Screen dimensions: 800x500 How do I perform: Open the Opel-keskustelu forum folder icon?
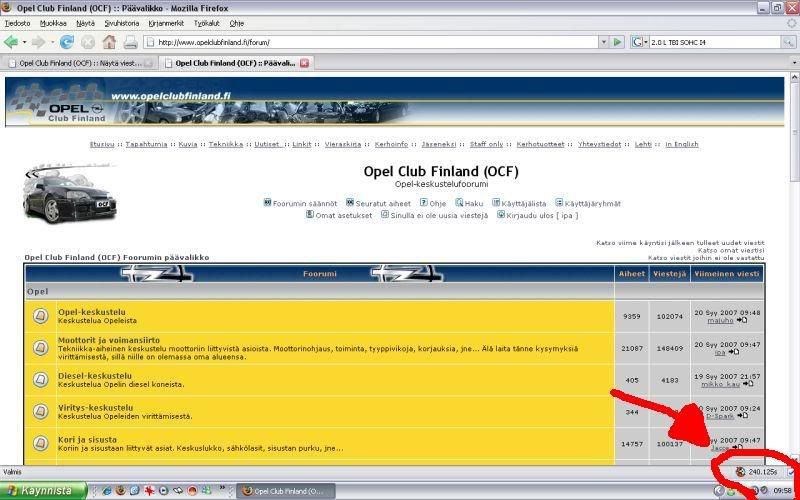[x=40, y=317]
